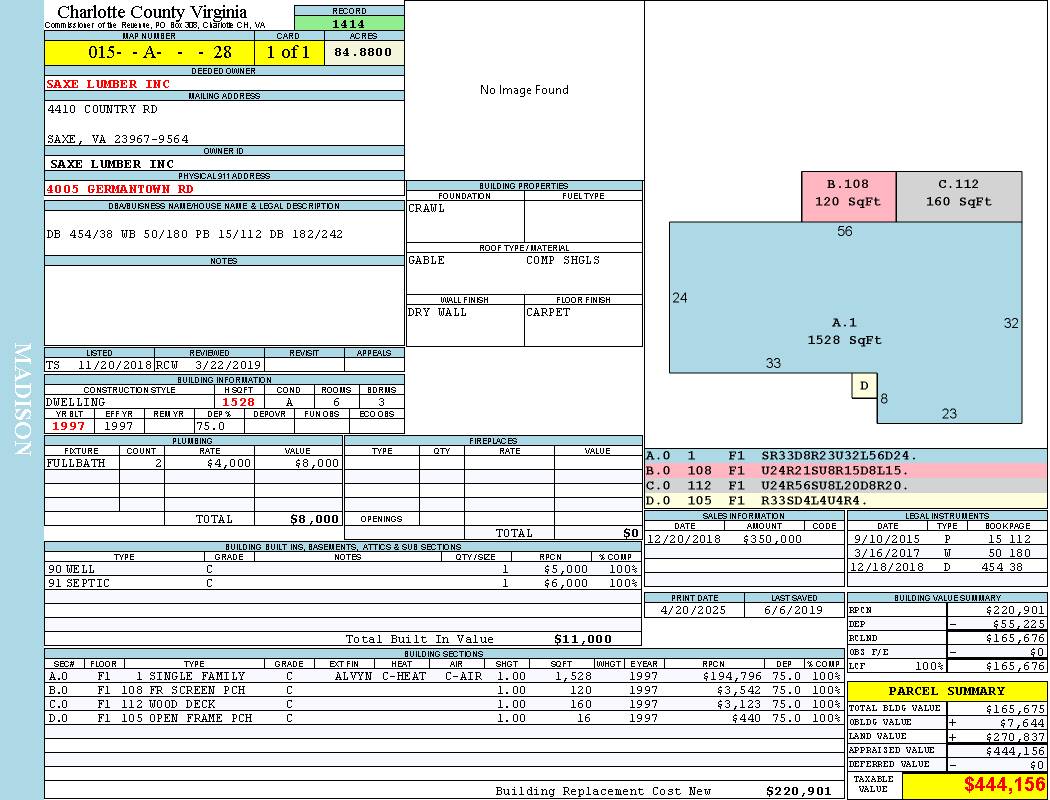
Task: Select DEP value $55,225
Action: coord(1019,625)
